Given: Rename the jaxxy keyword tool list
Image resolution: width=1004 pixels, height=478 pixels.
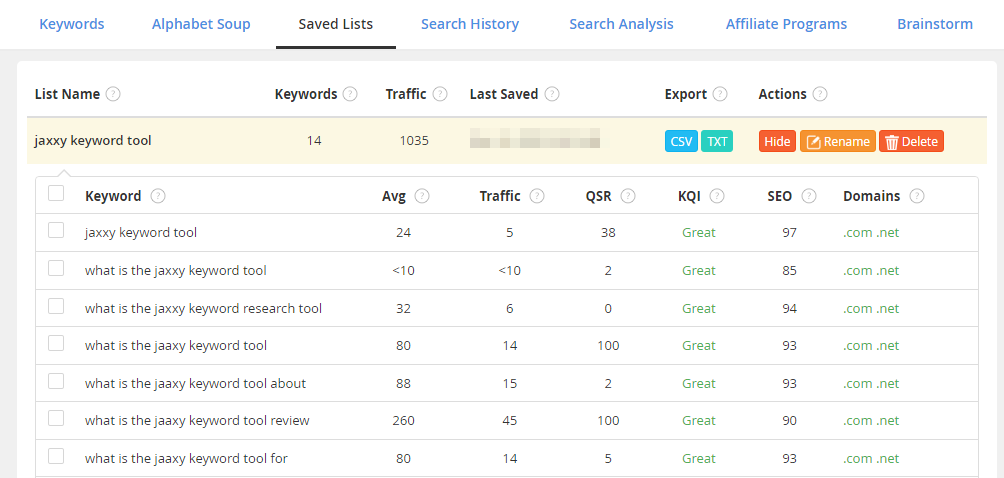Looking at the screenshot, I should [x=838, y=141].
